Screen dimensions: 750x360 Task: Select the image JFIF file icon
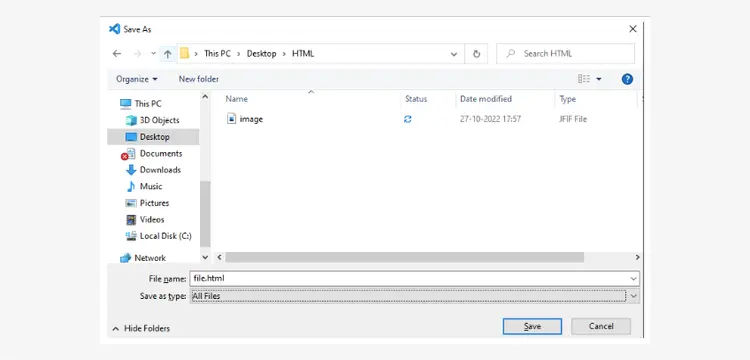click(x=231, y=119)
